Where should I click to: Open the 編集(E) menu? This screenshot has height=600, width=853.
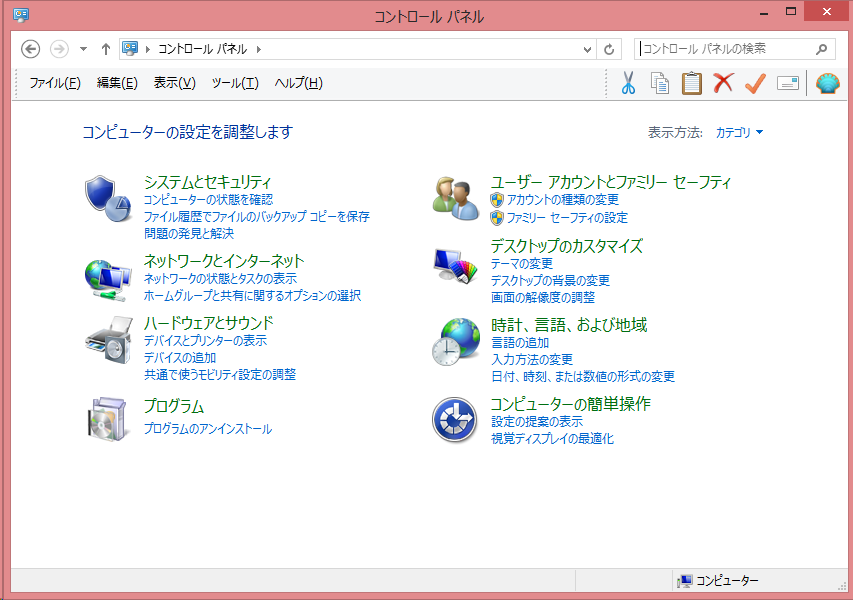coord(117,83)
